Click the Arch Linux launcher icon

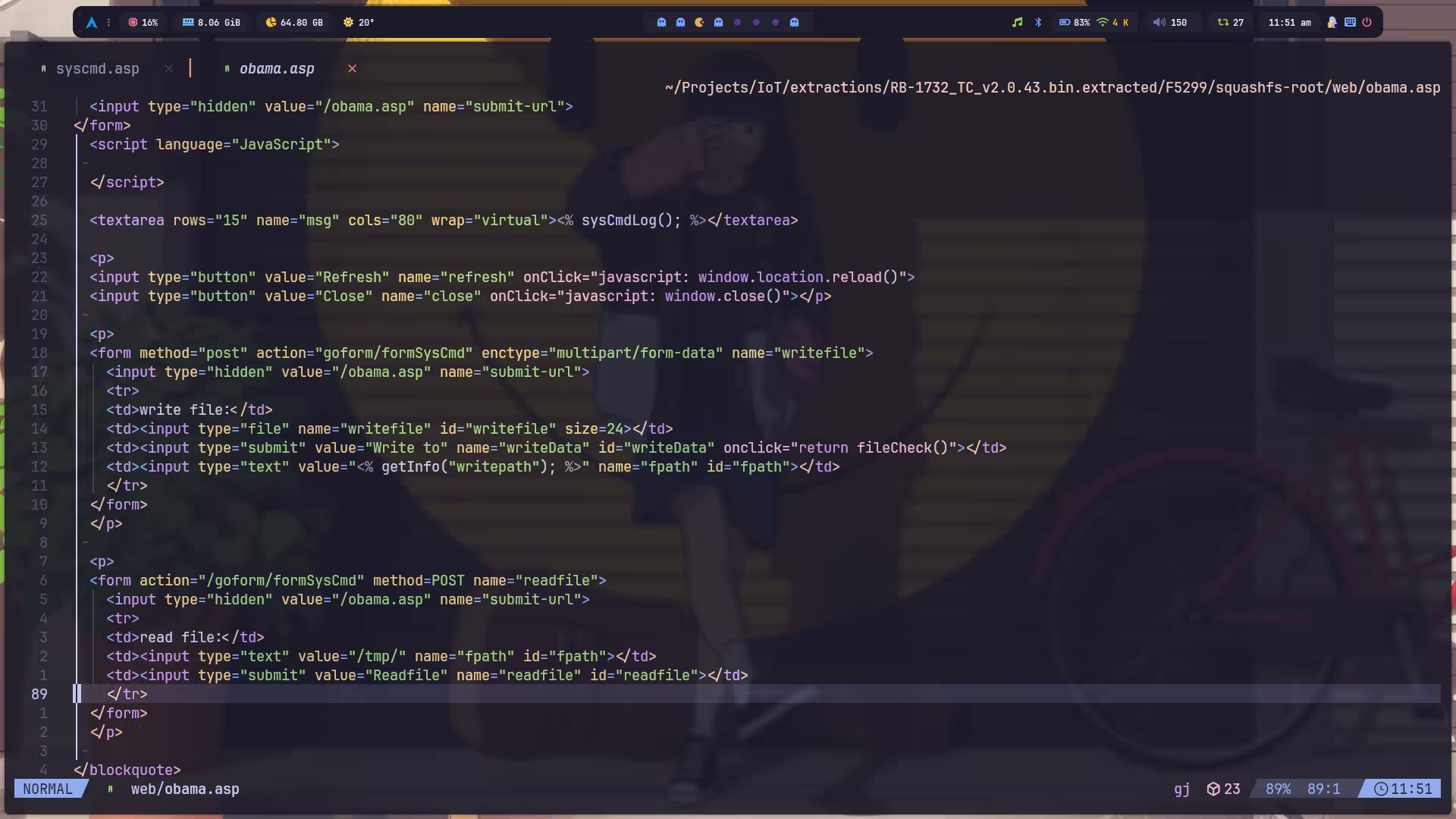point(92,23)
